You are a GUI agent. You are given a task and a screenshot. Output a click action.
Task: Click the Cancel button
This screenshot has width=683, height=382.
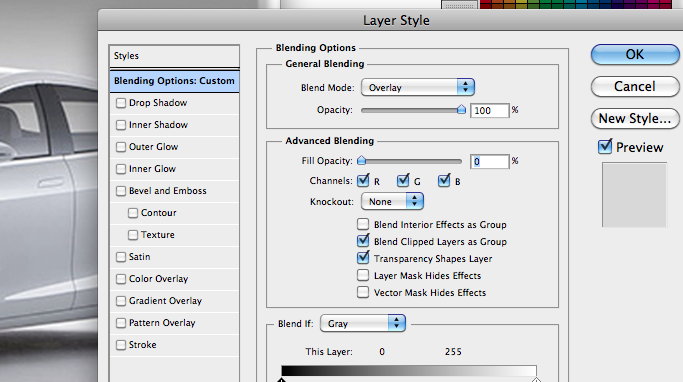(x=635, y=86)
